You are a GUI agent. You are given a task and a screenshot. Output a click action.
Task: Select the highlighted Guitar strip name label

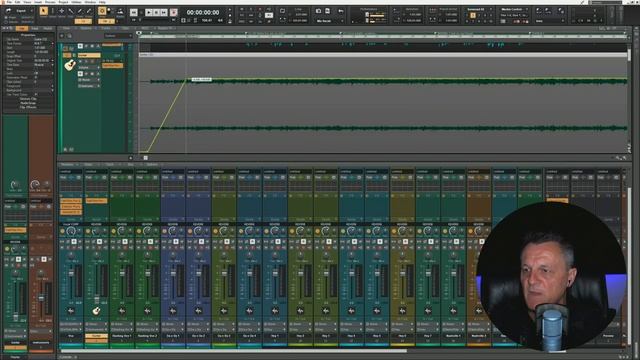click(x=96, y=336)
